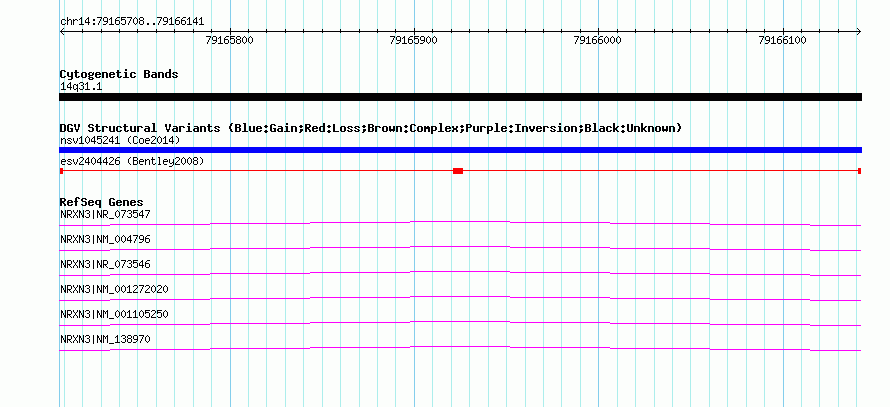Click the 14q31.1 band label
890x407 pixels.
[x=81, y=87]
